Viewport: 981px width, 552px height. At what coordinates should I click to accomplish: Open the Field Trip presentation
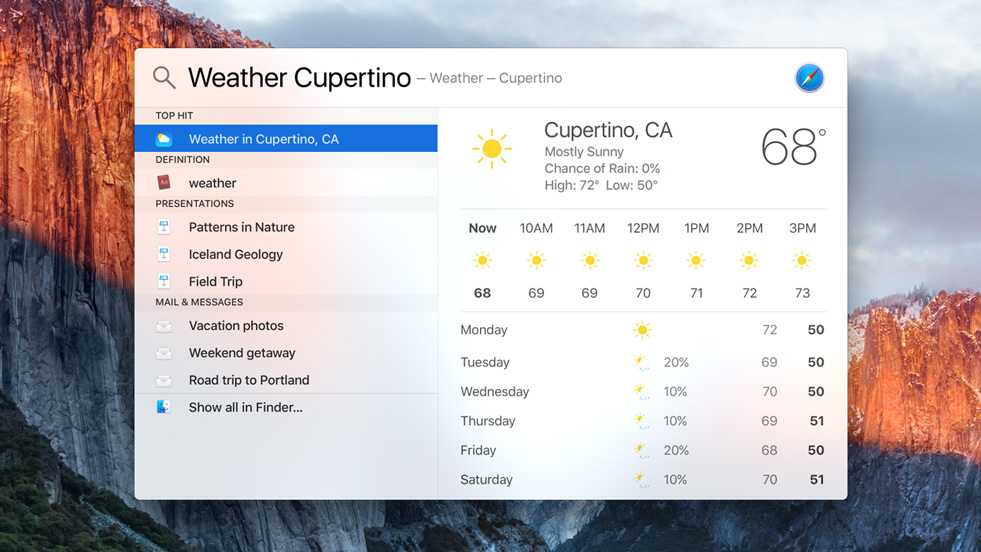[x=216, y=281]
